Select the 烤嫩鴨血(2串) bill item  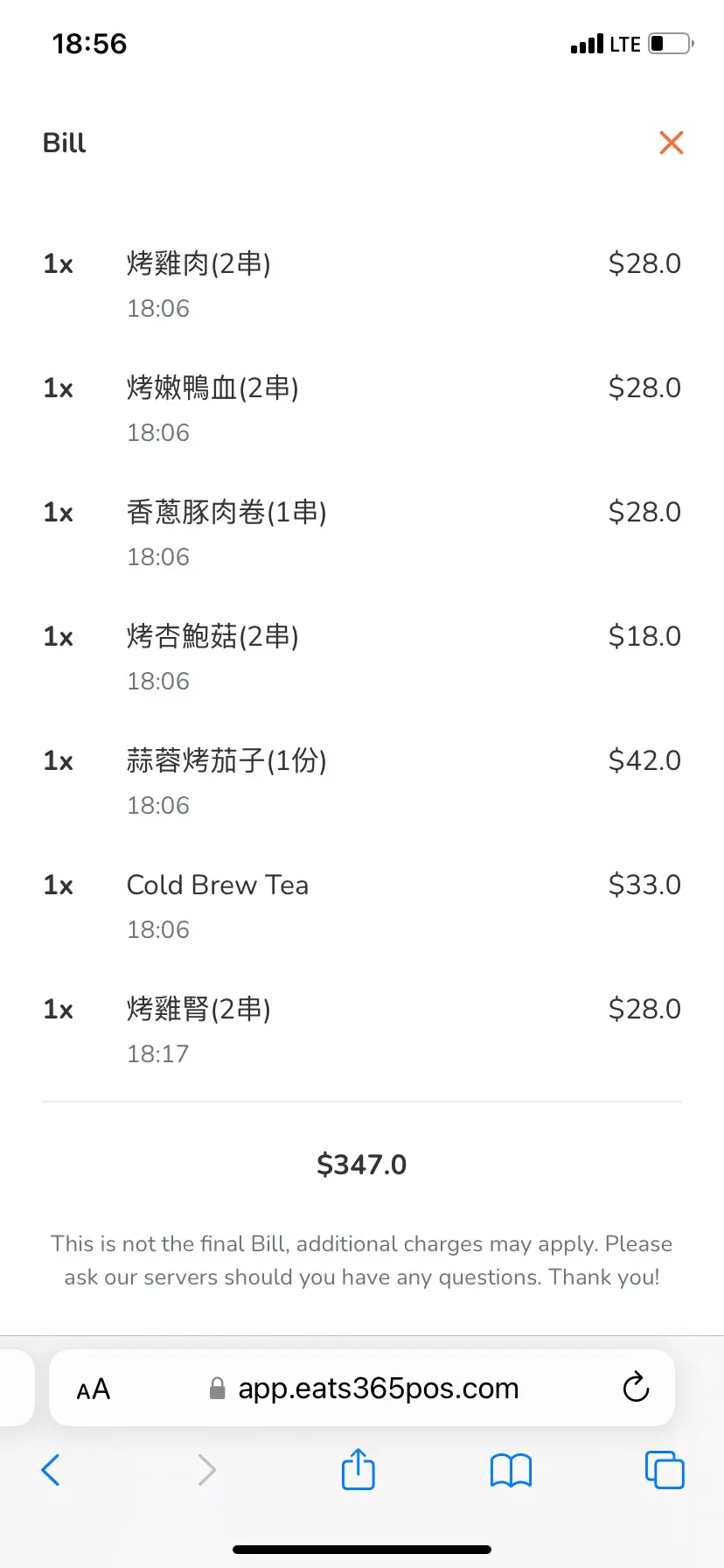click(x=212, y=388)
